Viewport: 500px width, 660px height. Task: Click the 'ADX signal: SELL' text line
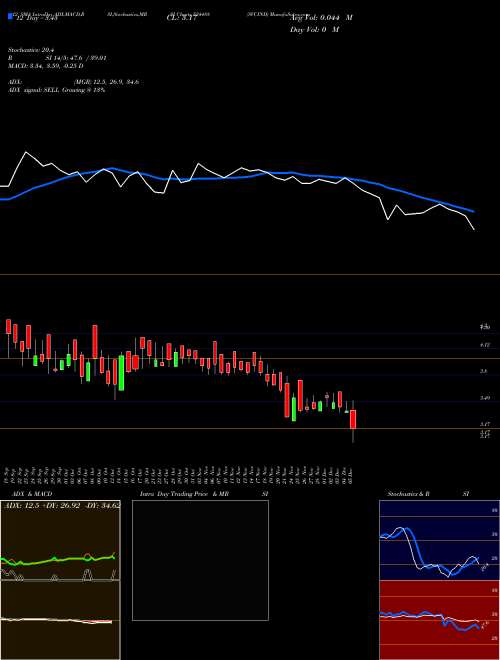56,90
